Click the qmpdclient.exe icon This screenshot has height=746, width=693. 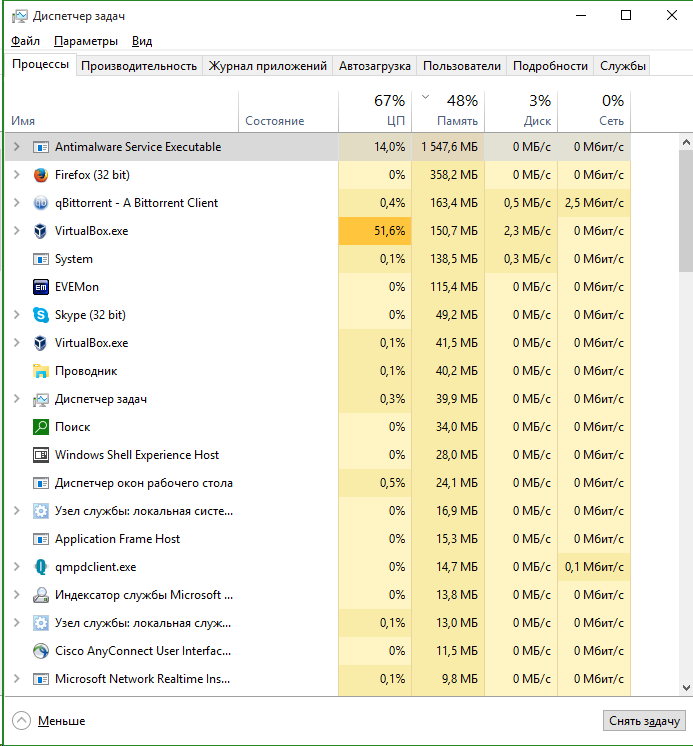(x=40, y=567)
